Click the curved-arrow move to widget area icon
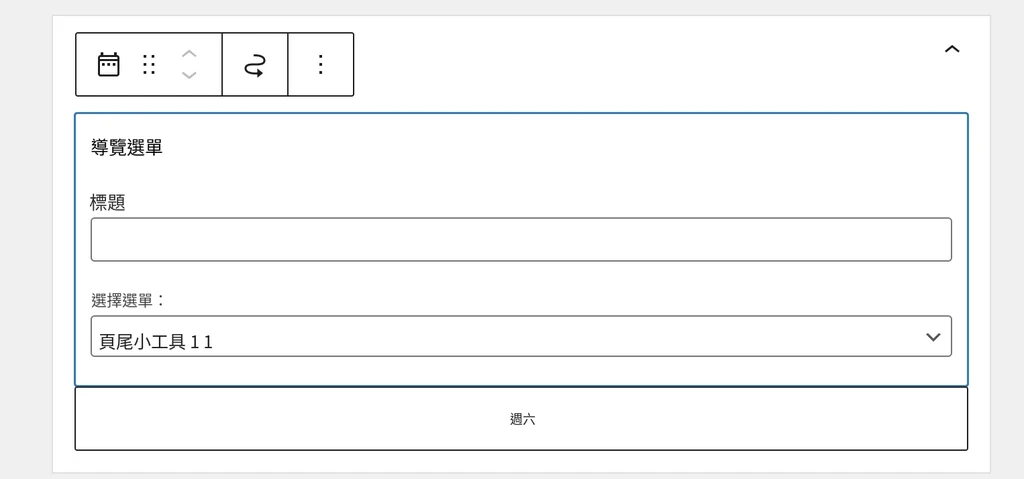The height and width of the screenshot is (479, 1024). (x=255, y=65)
